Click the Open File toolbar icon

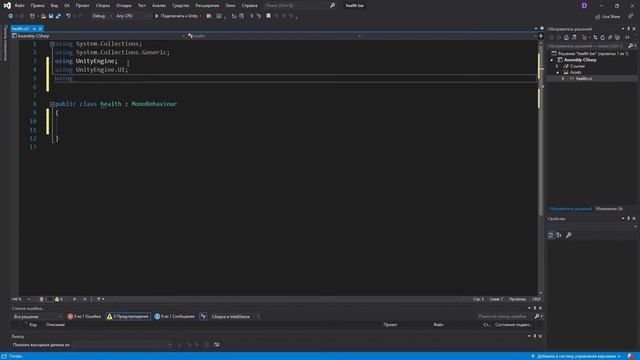pos(43,16)
